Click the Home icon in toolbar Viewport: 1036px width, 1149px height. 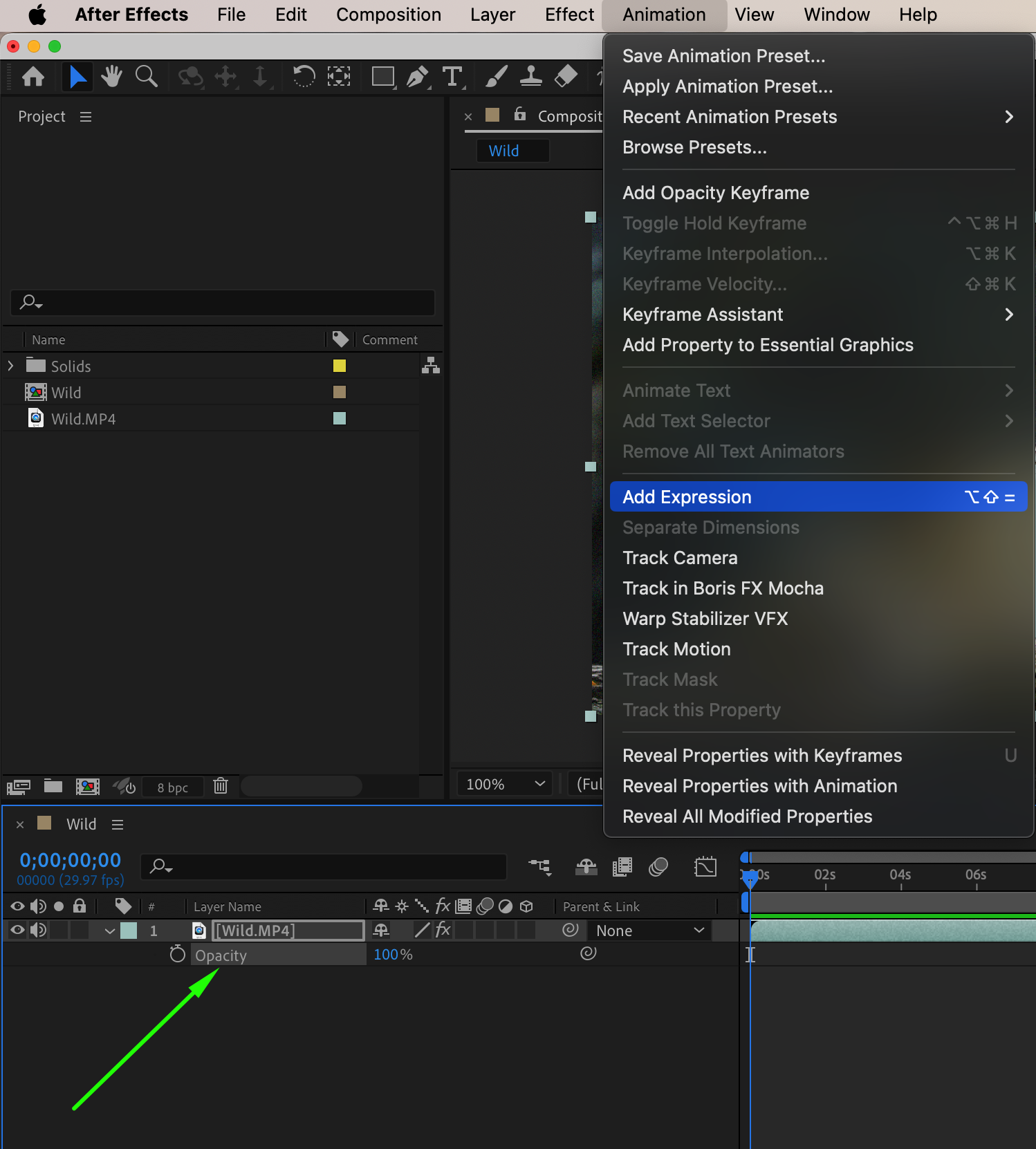click(33, 76)
